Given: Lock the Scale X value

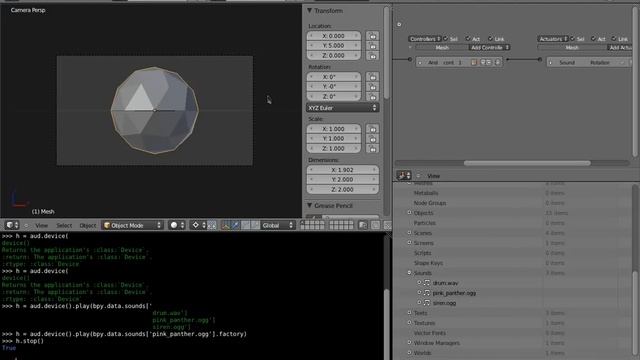Looking at the screenshot, I should [x=372, y=129].
